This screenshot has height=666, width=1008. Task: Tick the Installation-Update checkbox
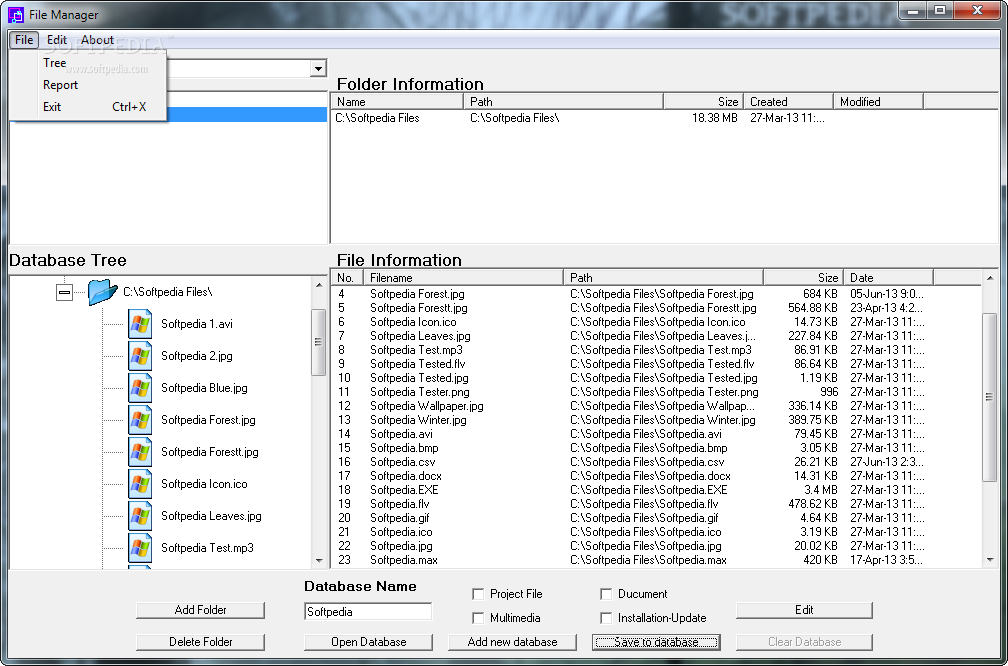coord(606,618)
